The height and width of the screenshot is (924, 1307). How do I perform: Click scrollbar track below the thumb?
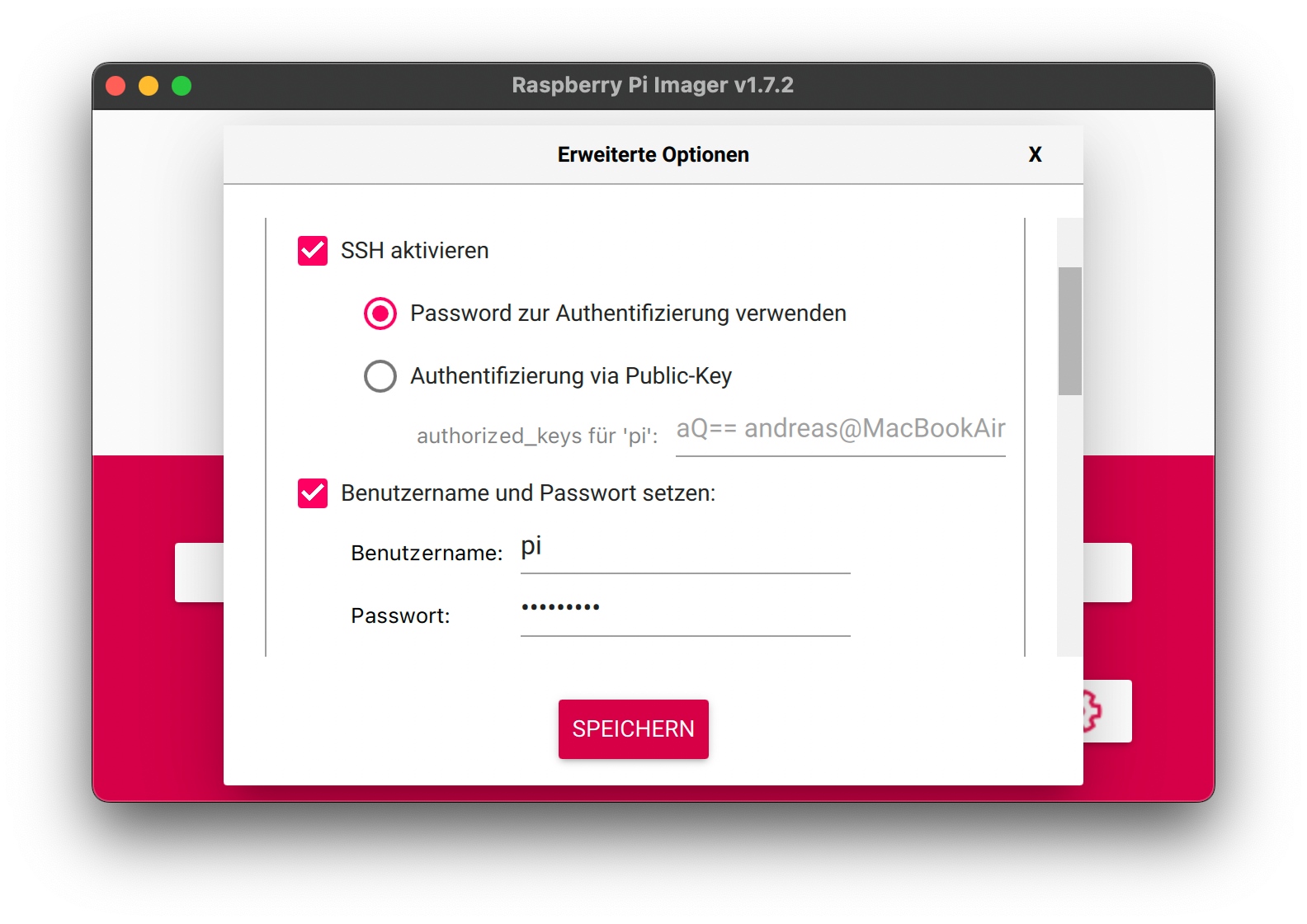click(x=1069, y=528)
